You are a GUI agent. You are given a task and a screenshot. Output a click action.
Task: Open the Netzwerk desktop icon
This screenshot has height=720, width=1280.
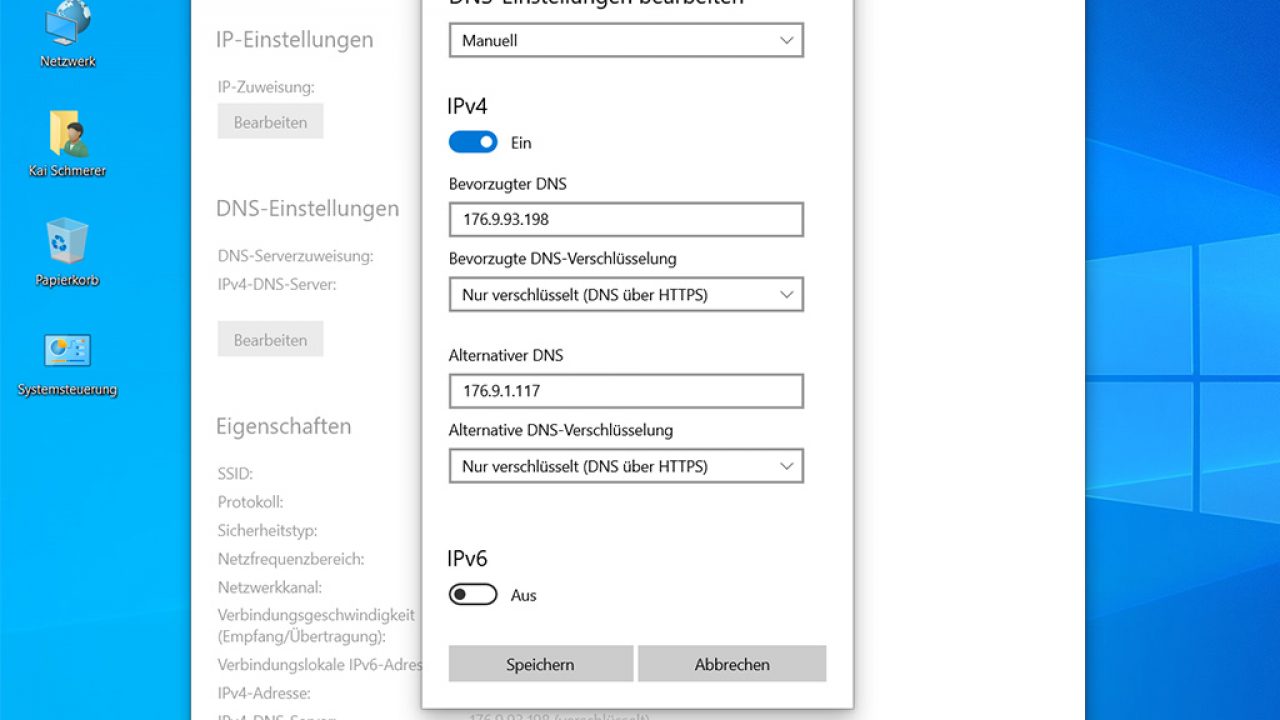tap(68, 35)
